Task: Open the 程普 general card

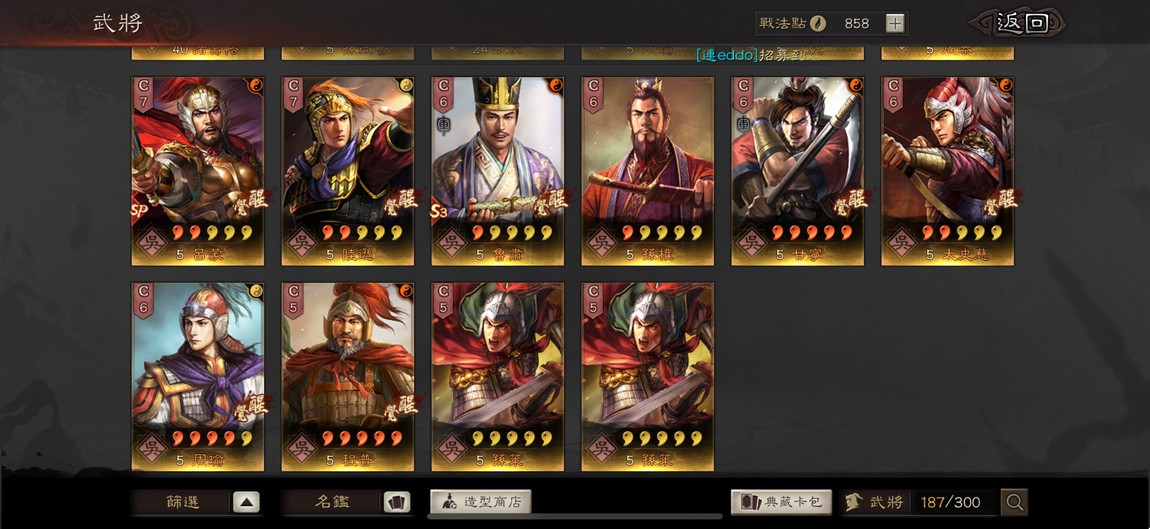Action: (x=348, y=376)
